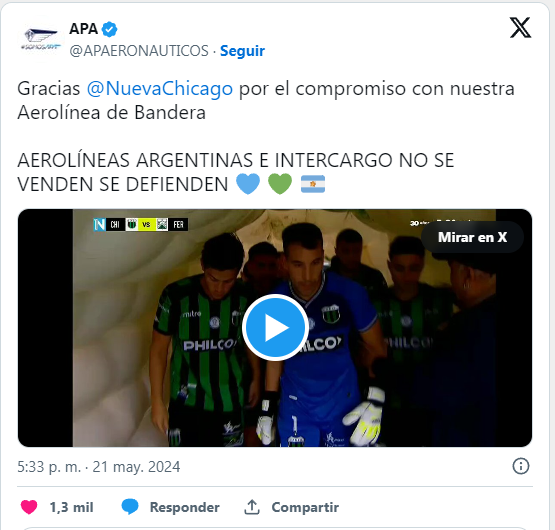Click the 1,3 mil likes count
Image resolution: width=555 pixels, height=530 pixels.
(71, 507)
